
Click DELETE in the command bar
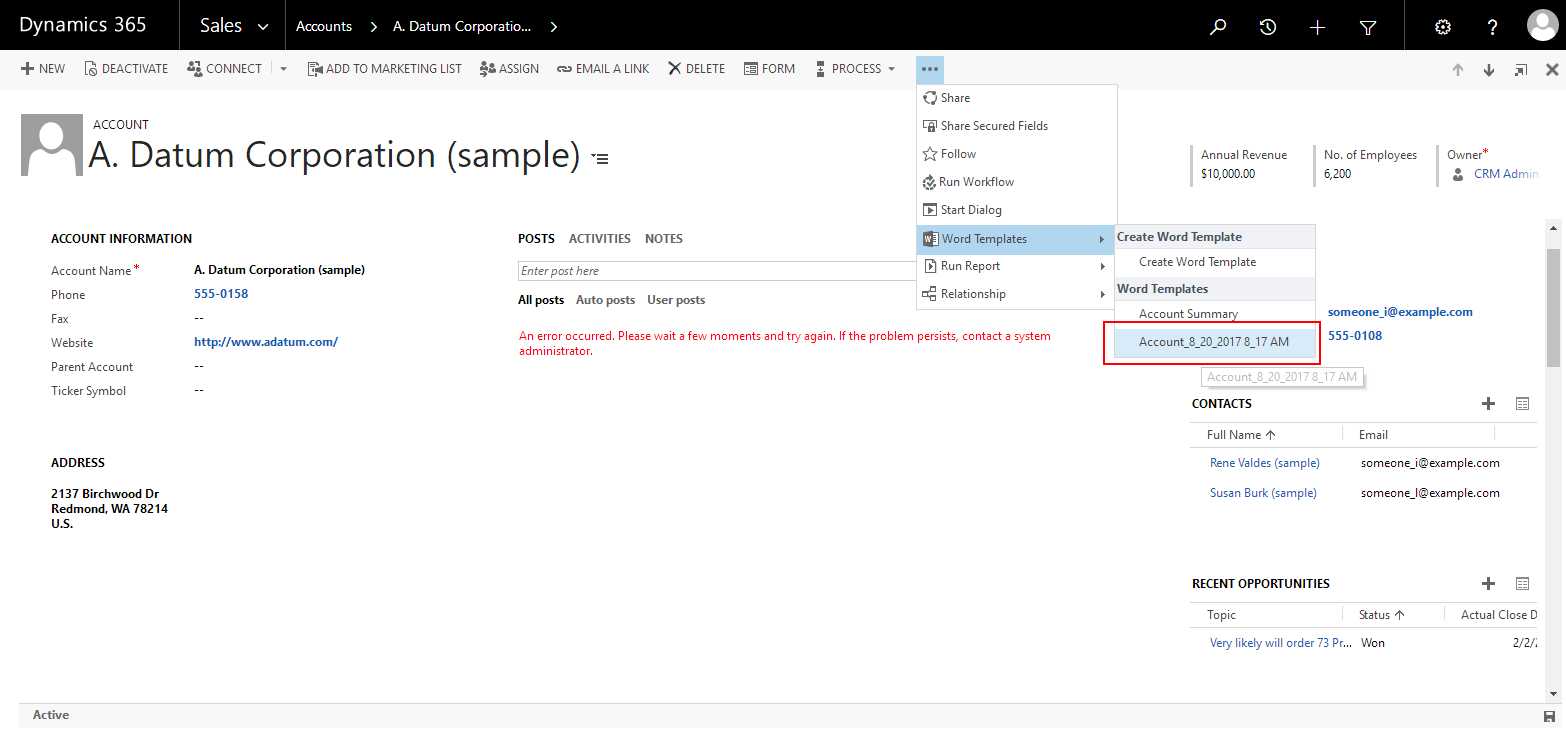pyautogui.click(x=696, y=69)
